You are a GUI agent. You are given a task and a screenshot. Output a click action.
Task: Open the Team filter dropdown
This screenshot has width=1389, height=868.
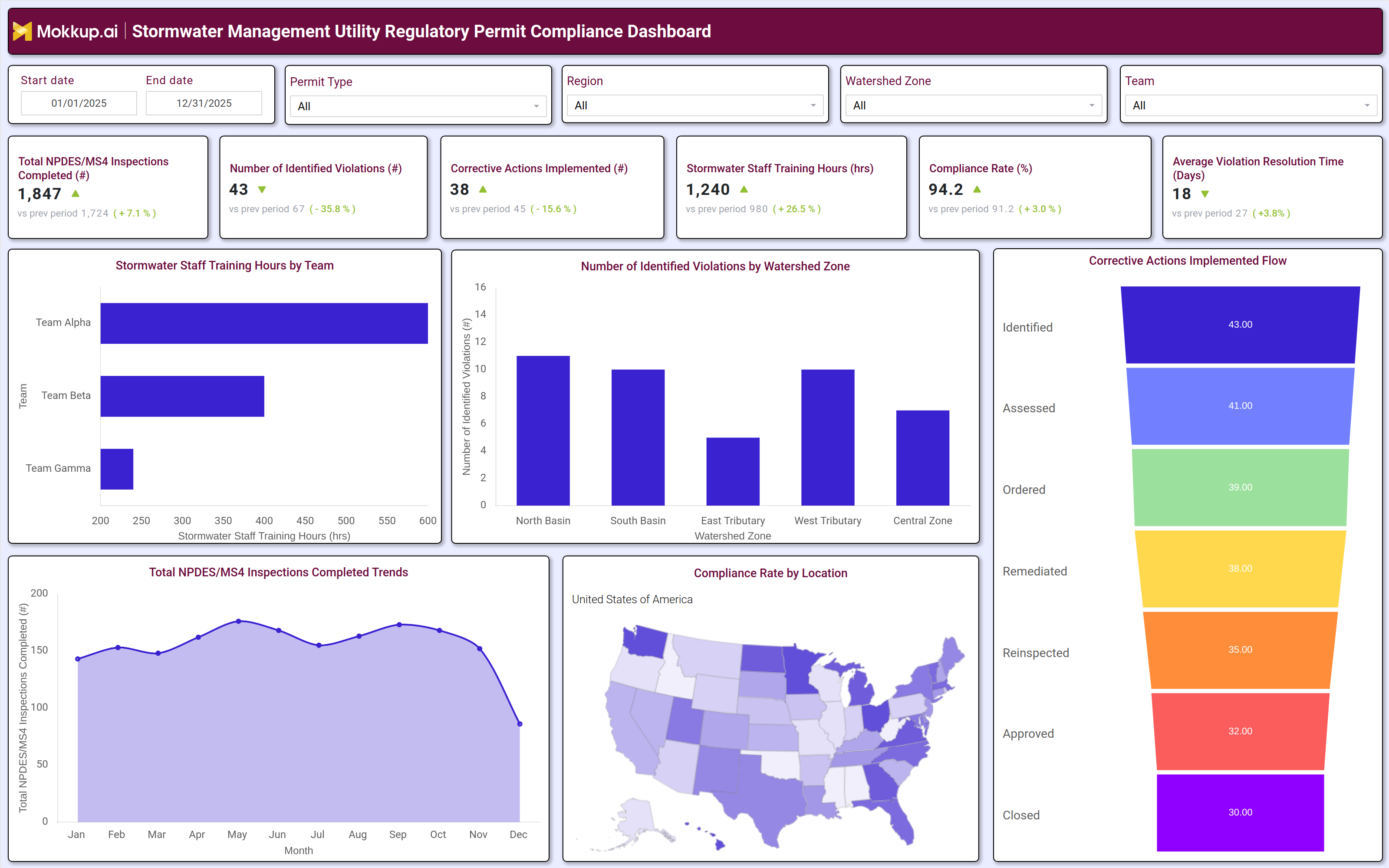(x=1251, y=105)
